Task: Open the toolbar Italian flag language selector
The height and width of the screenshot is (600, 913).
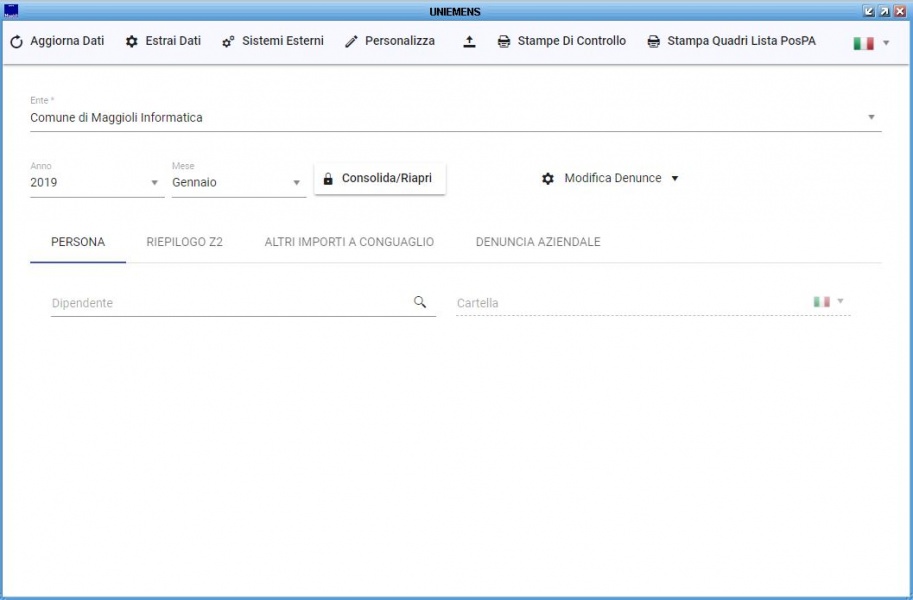Action: coord(871,43)
